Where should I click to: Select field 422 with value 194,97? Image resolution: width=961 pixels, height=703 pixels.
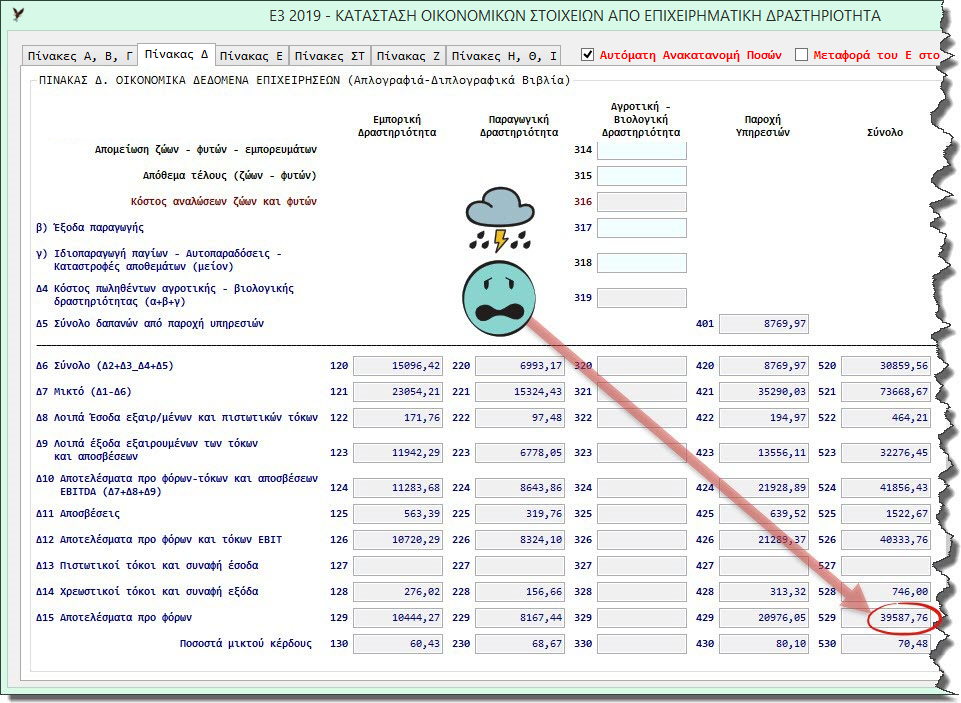pyautogui.click(x=764, y=418)
